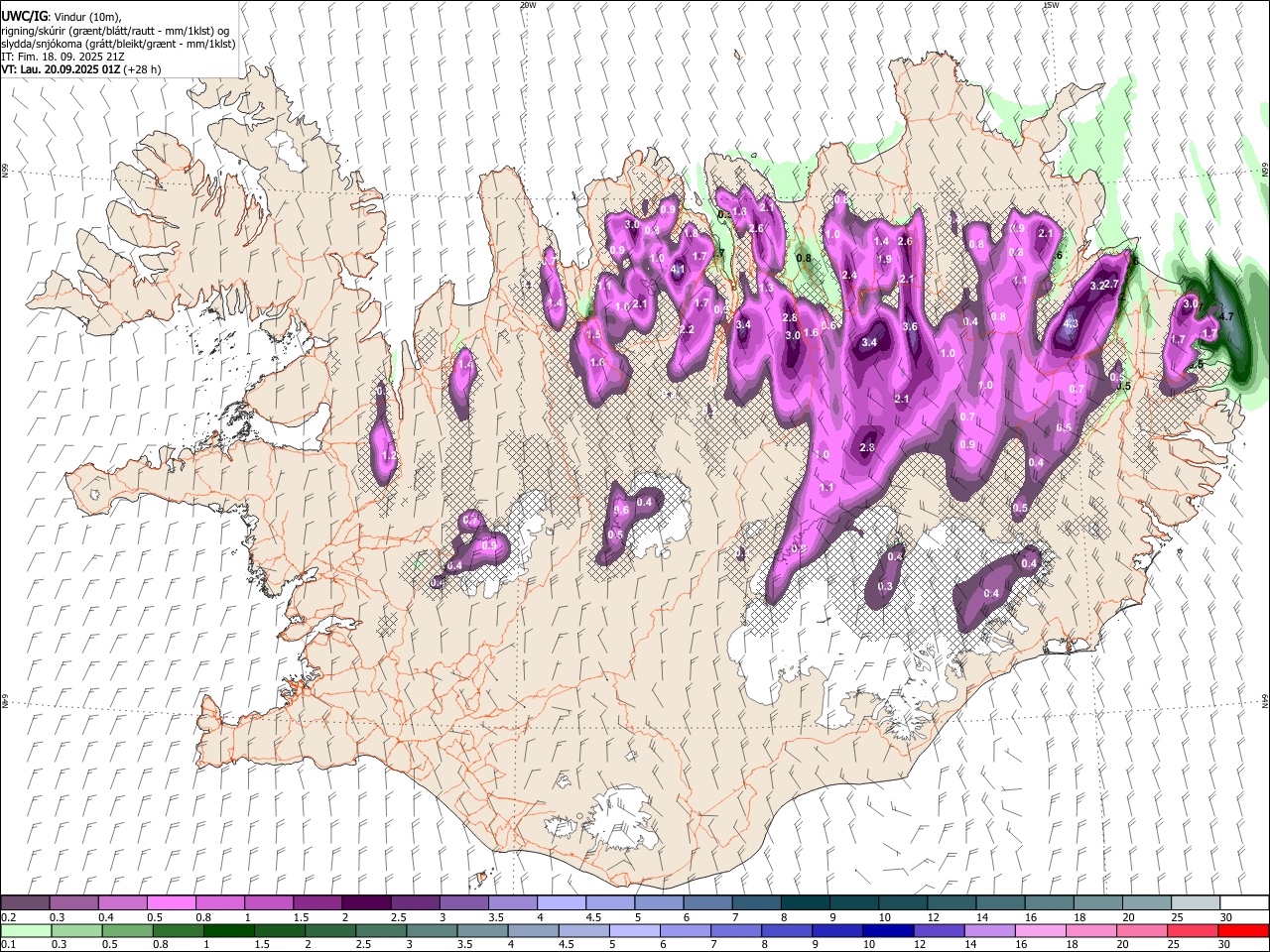Click the 4.7 precipitation value off the east coast
This screenshot has height=952, width=1270.
1225,316
